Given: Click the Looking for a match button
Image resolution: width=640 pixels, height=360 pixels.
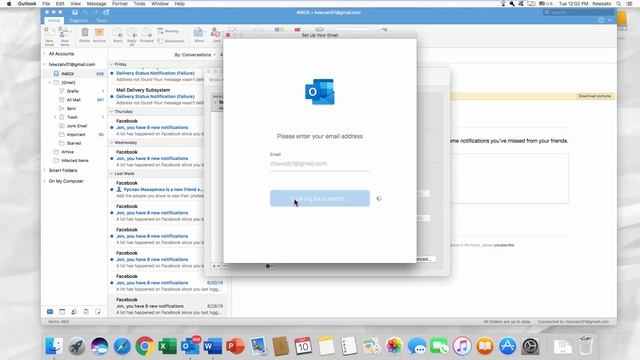Looking at the screenshot, I should point(320,198).
